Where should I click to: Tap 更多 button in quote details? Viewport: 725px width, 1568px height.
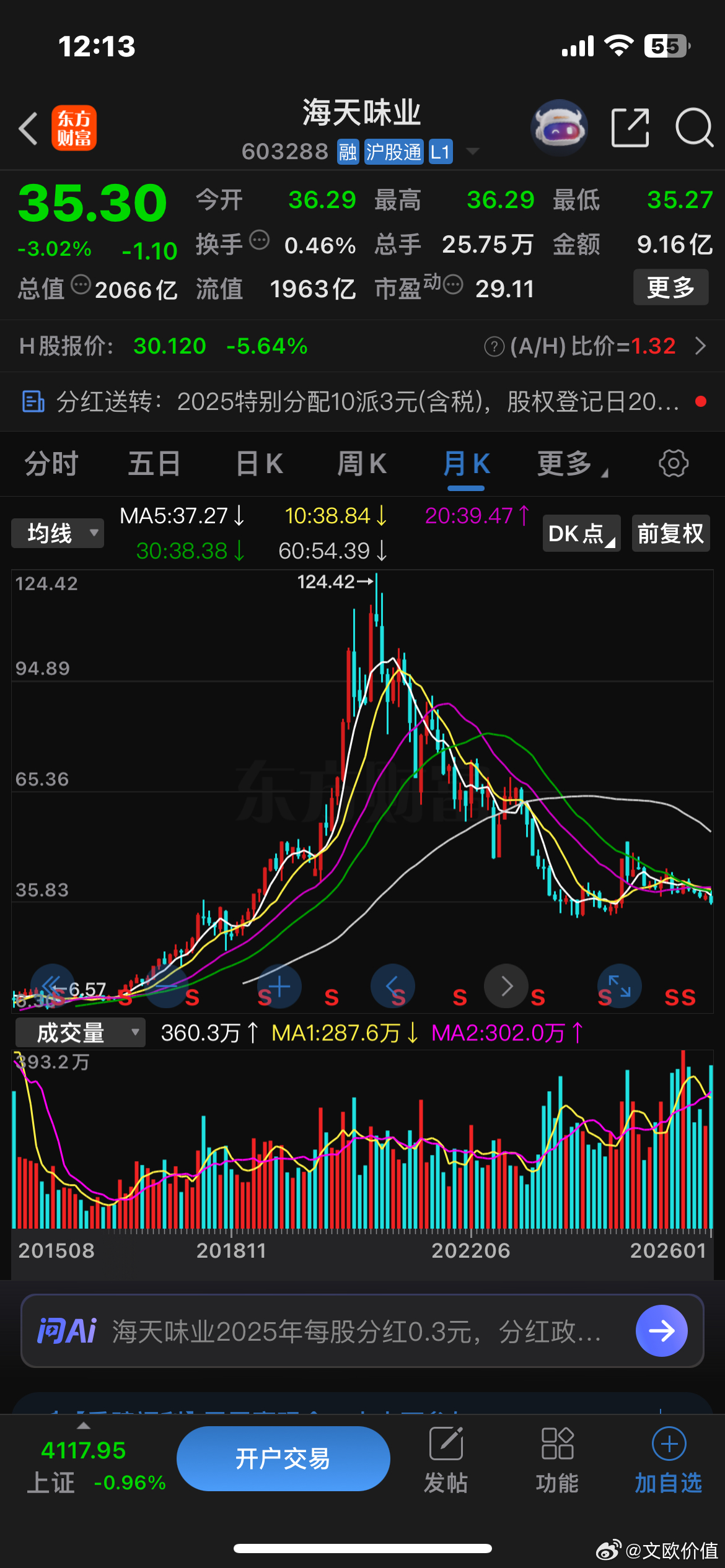(x=670, y=287)
